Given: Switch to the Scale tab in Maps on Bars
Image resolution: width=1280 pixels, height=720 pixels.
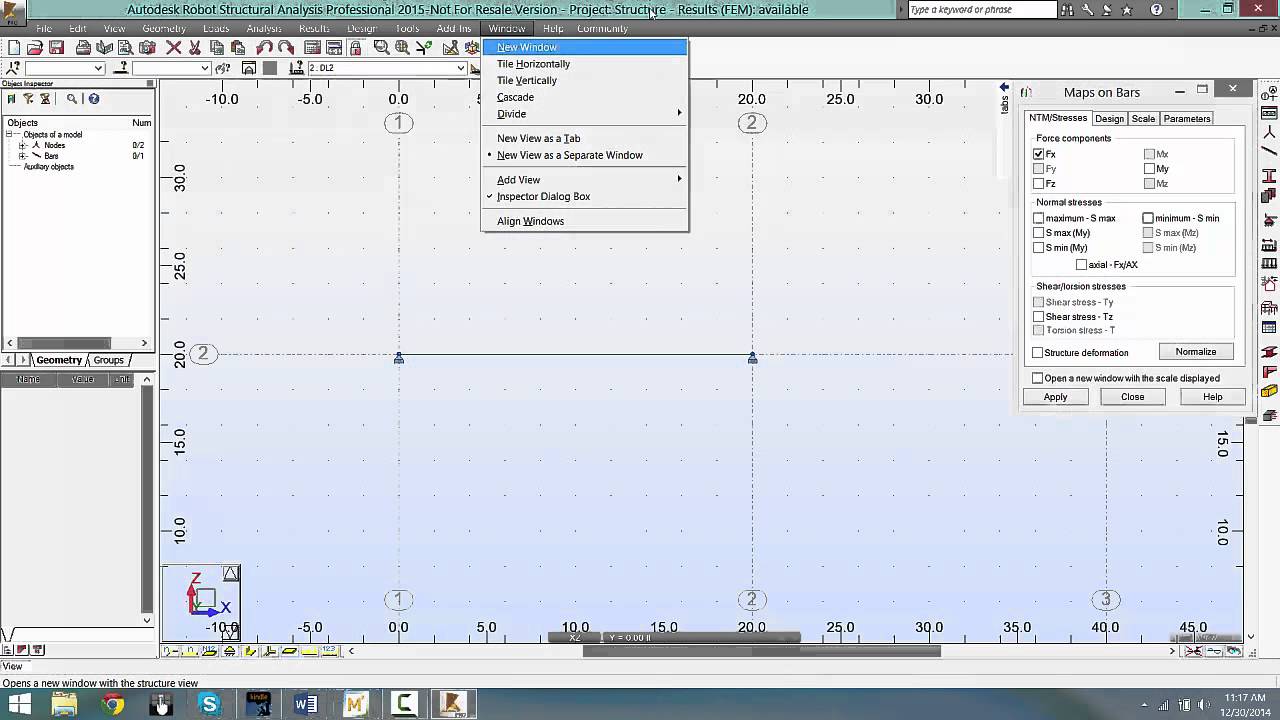Looking at the screenshot, I should click(x=1143, y=119).
